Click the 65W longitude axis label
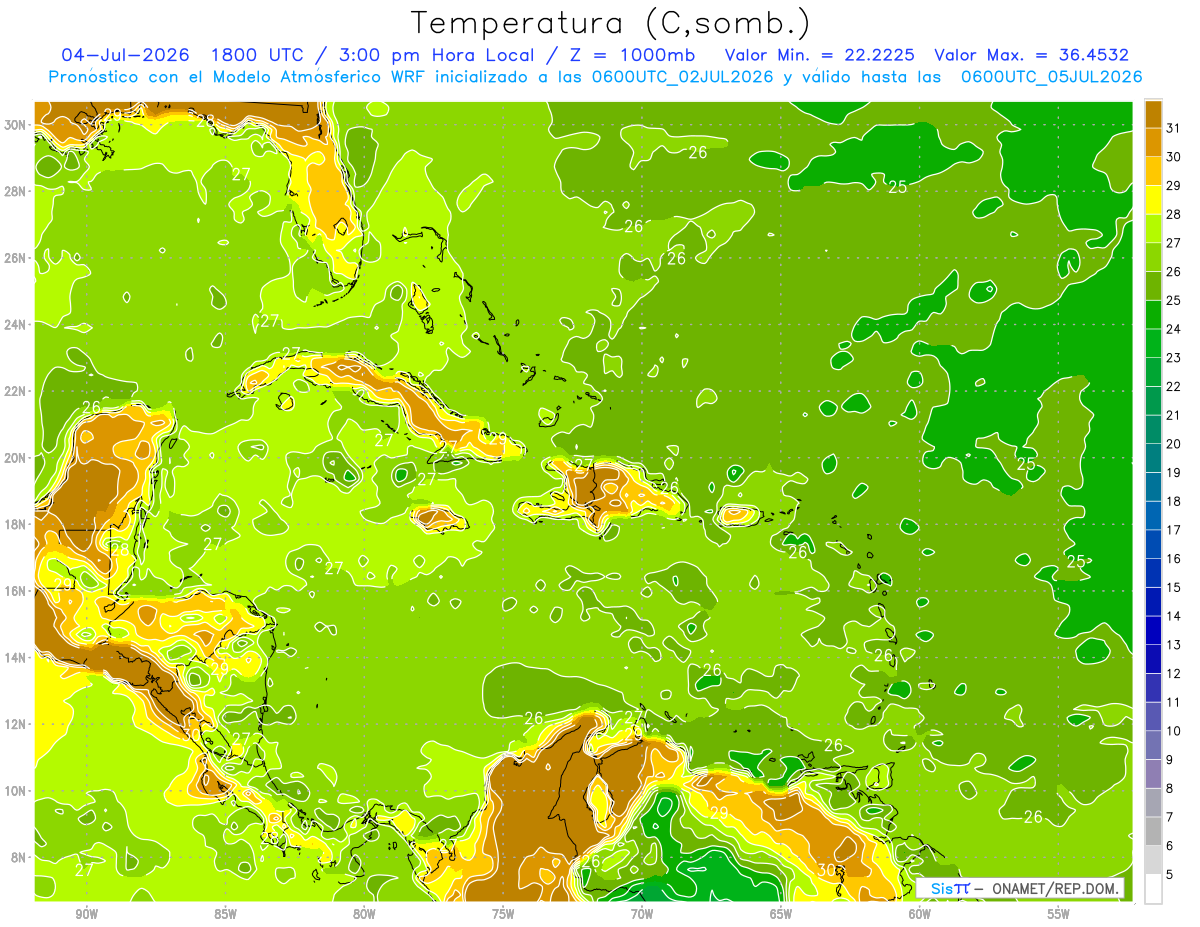1200x927 pixels. tap(781, 914)
